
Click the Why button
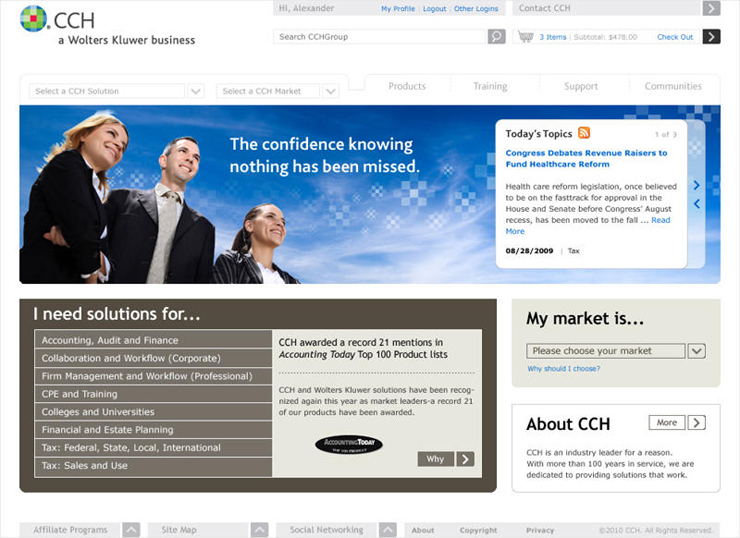436,459
